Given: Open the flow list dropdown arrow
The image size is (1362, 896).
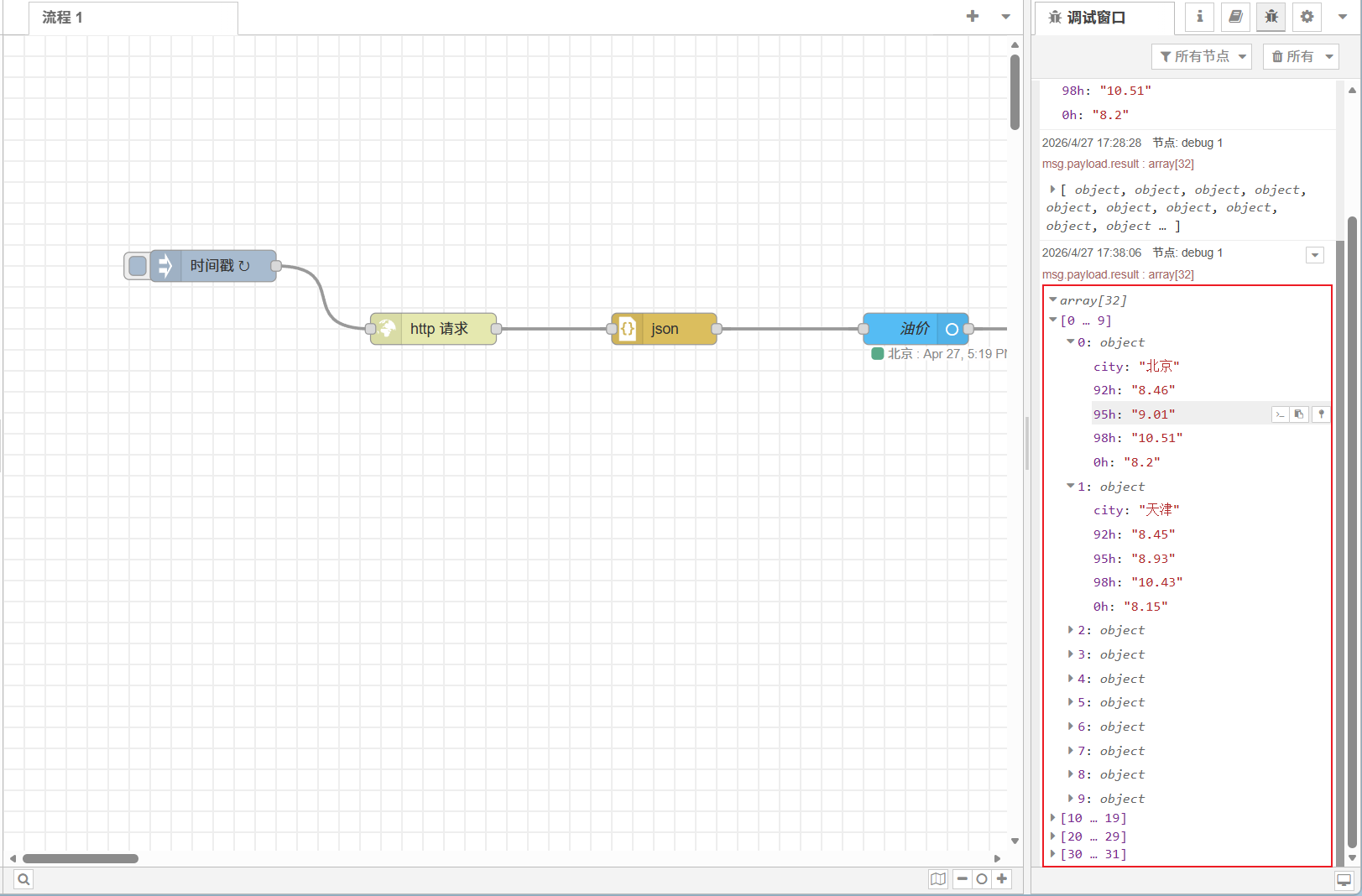Looking at the screenshot, I should coord(1005,17).
